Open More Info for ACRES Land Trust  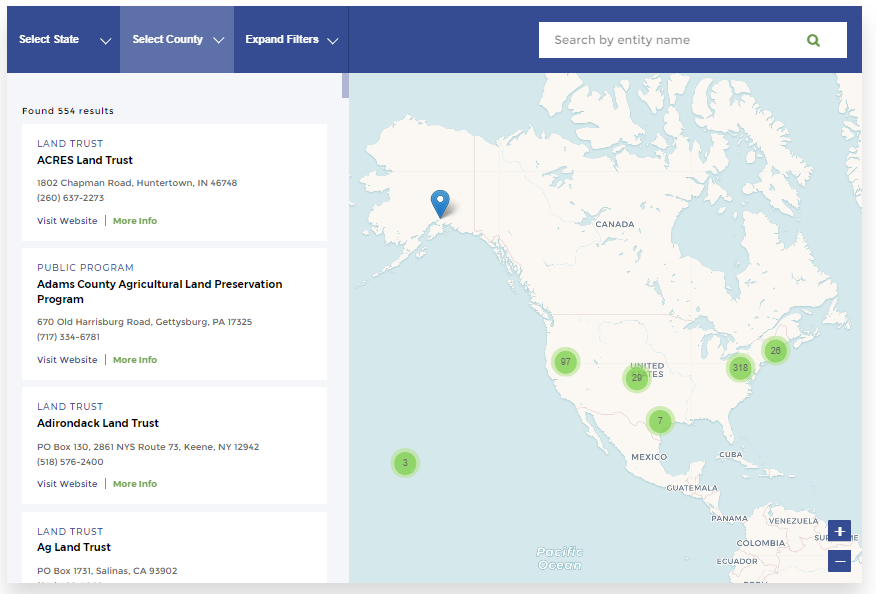click(135, 221)
